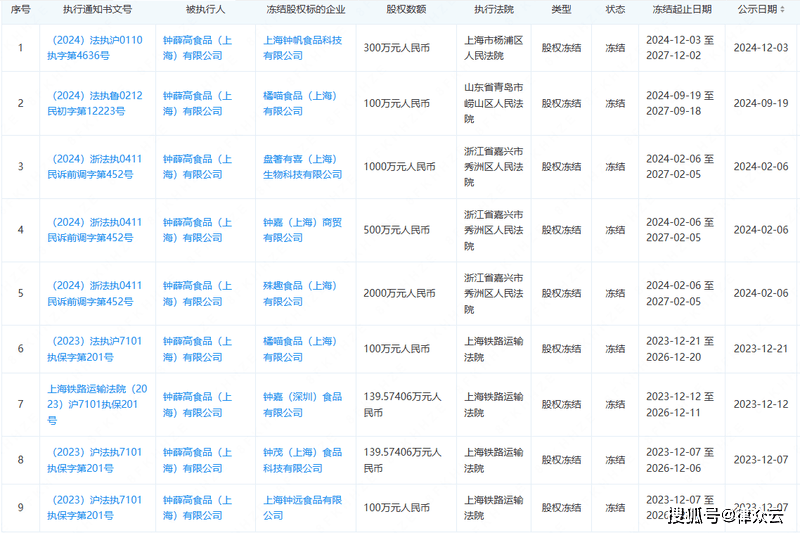Open company 上海钟远食品有限公司
This screenshot has width=800, height=533.
tap(303, 508)
